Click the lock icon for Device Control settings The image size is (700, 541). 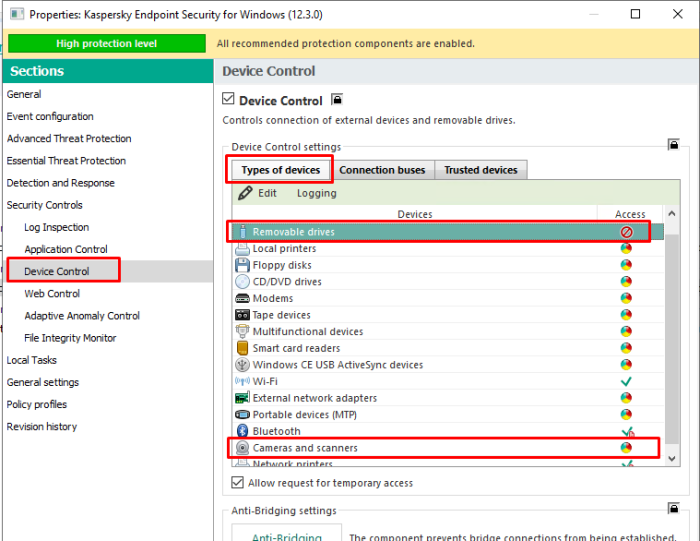[674, 145]
